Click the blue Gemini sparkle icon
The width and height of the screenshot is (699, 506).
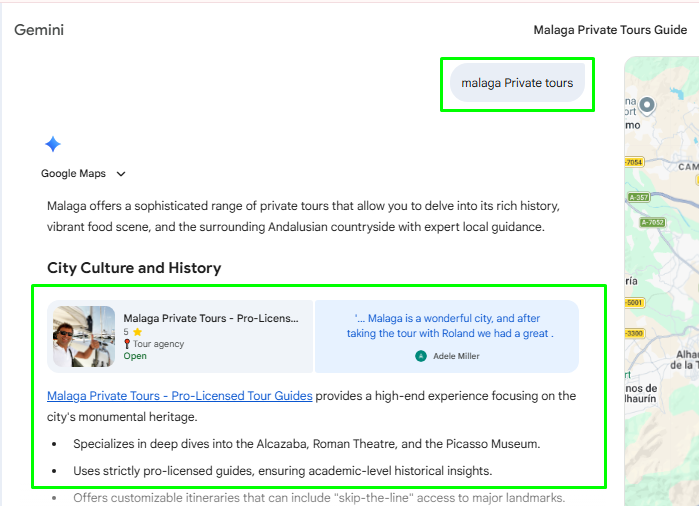click(x=53, y=144)
